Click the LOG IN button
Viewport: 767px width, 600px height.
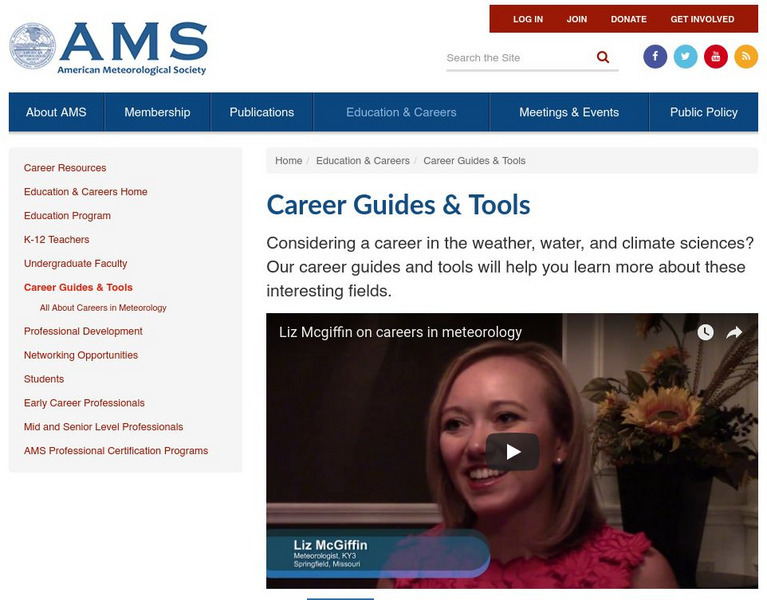pos(528,19)
